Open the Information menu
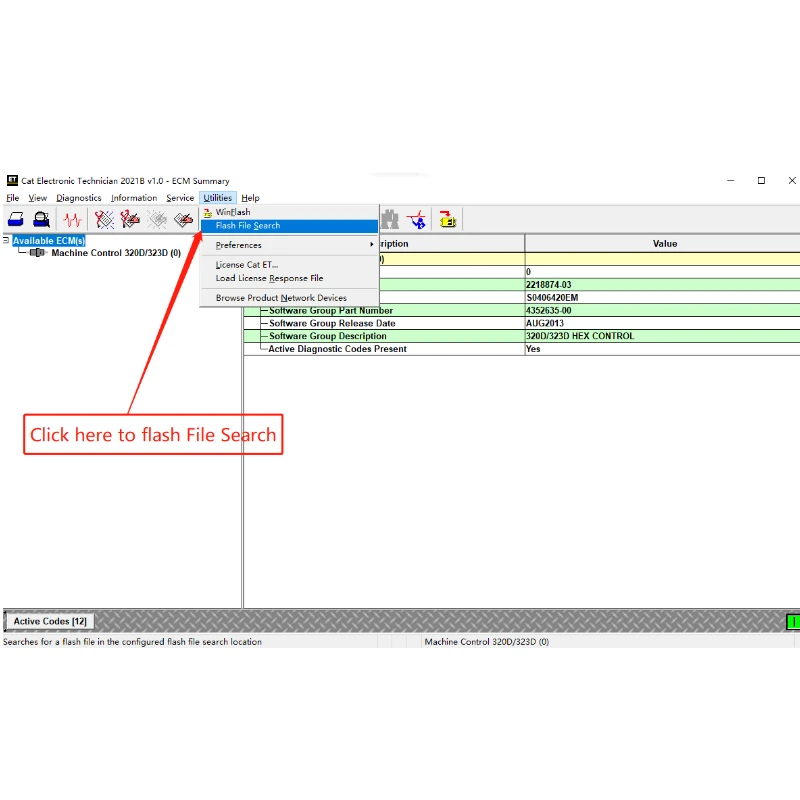800x800 pixels. pos(134,198)
